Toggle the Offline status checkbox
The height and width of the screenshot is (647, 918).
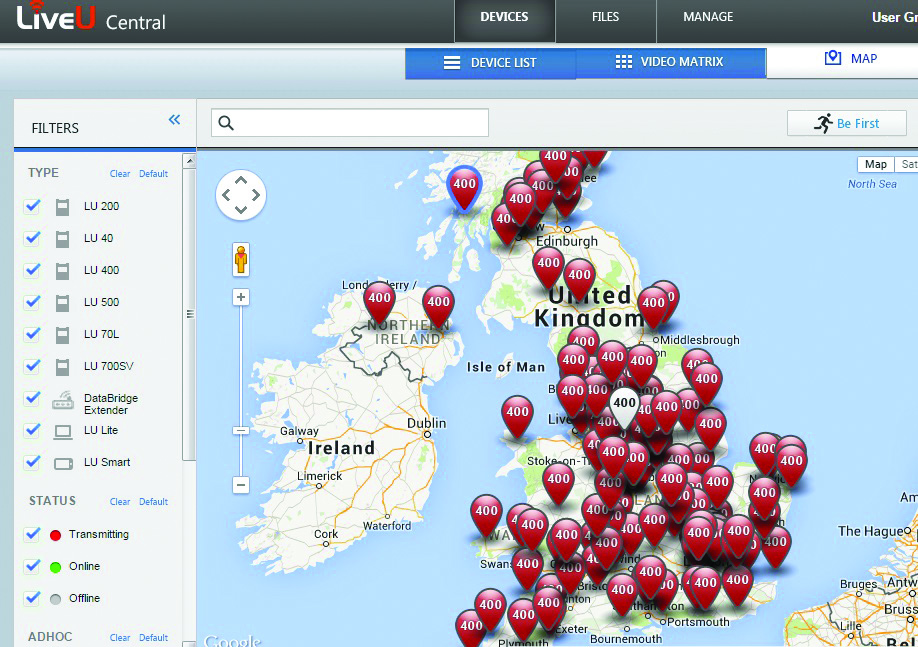click(32, 598)
